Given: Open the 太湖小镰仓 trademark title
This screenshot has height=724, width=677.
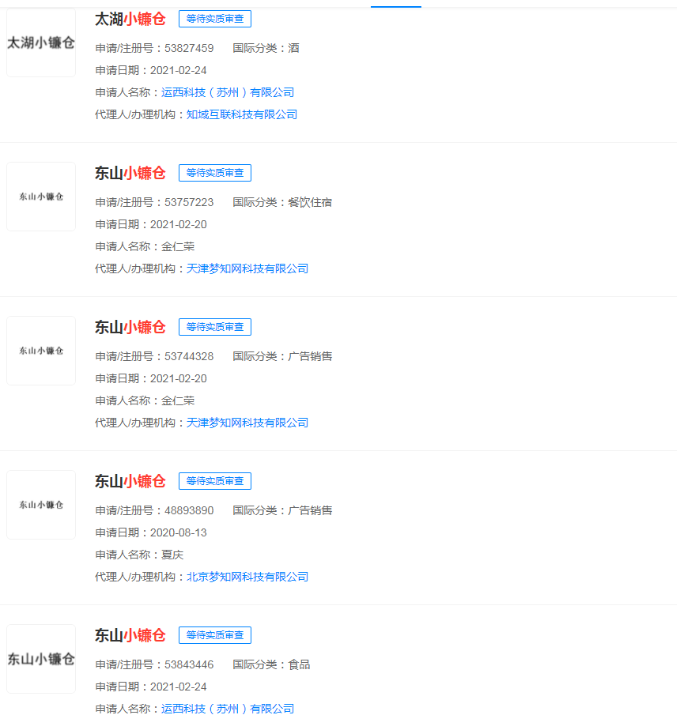Looking at the screenshot, I should (x=130, y=19).
